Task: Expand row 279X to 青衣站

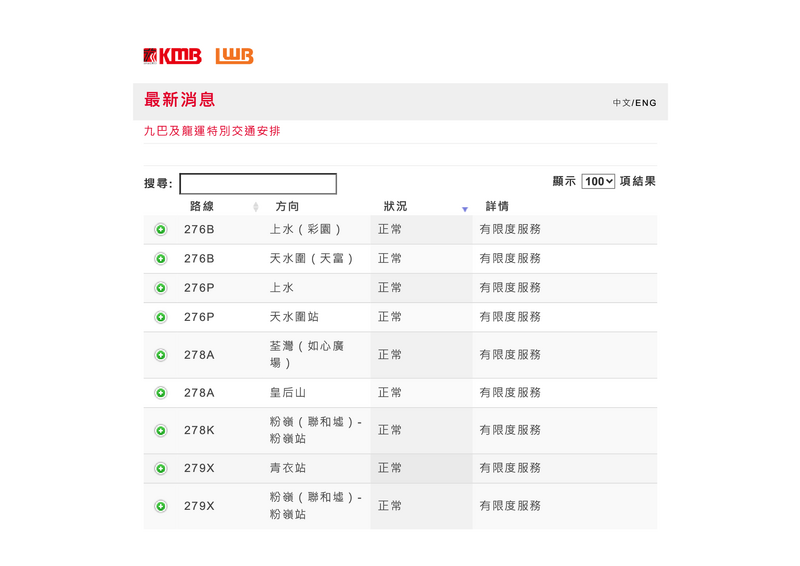Action: click(x=160, y=468)
